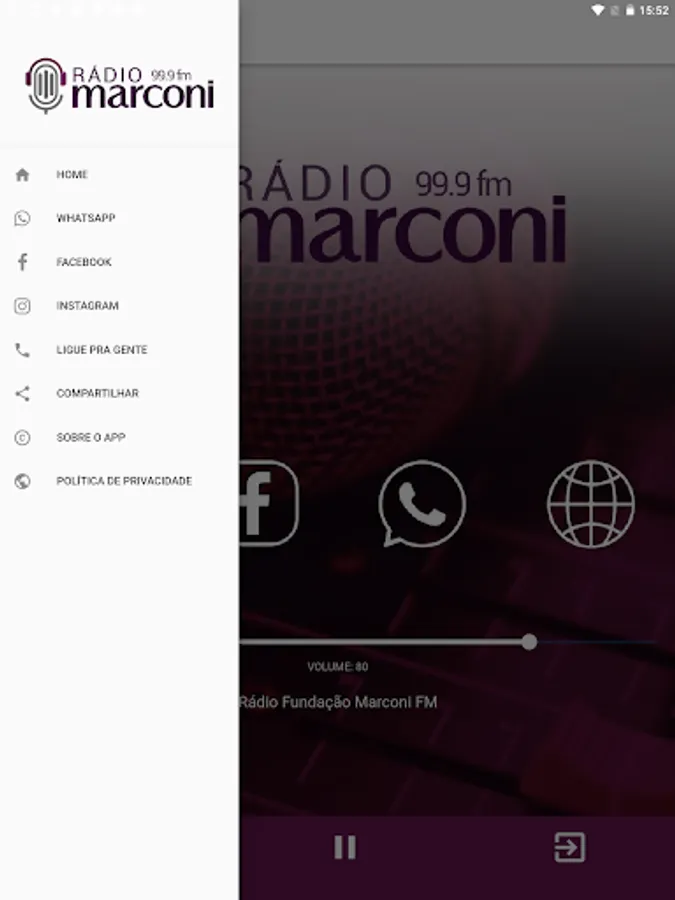Select the HOME menu item
The height and width of the screenshot is (900, 675).
pyautogui.click(x=72, y=174)
